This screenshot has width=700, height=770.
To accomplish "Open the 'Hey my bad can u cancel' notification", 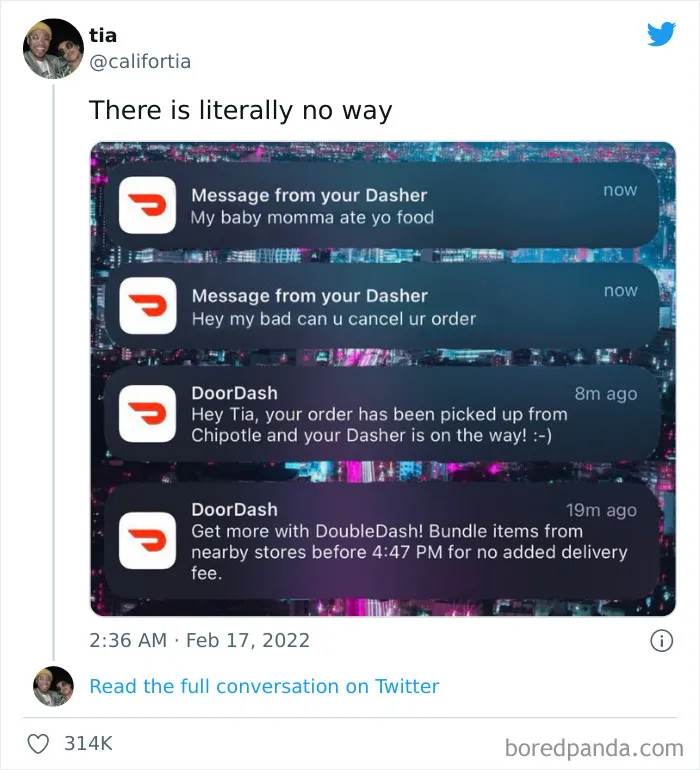I will point(382,306).
